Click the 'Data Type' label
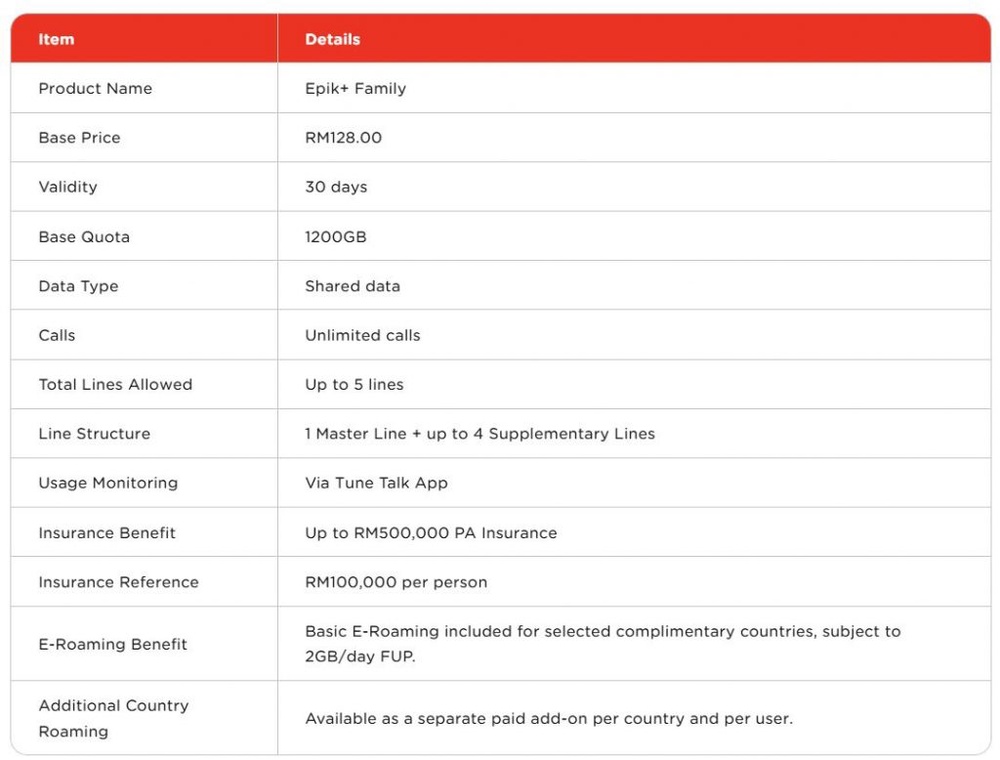This screenshot has width=1000, height=760. click(x=78, y=286)
